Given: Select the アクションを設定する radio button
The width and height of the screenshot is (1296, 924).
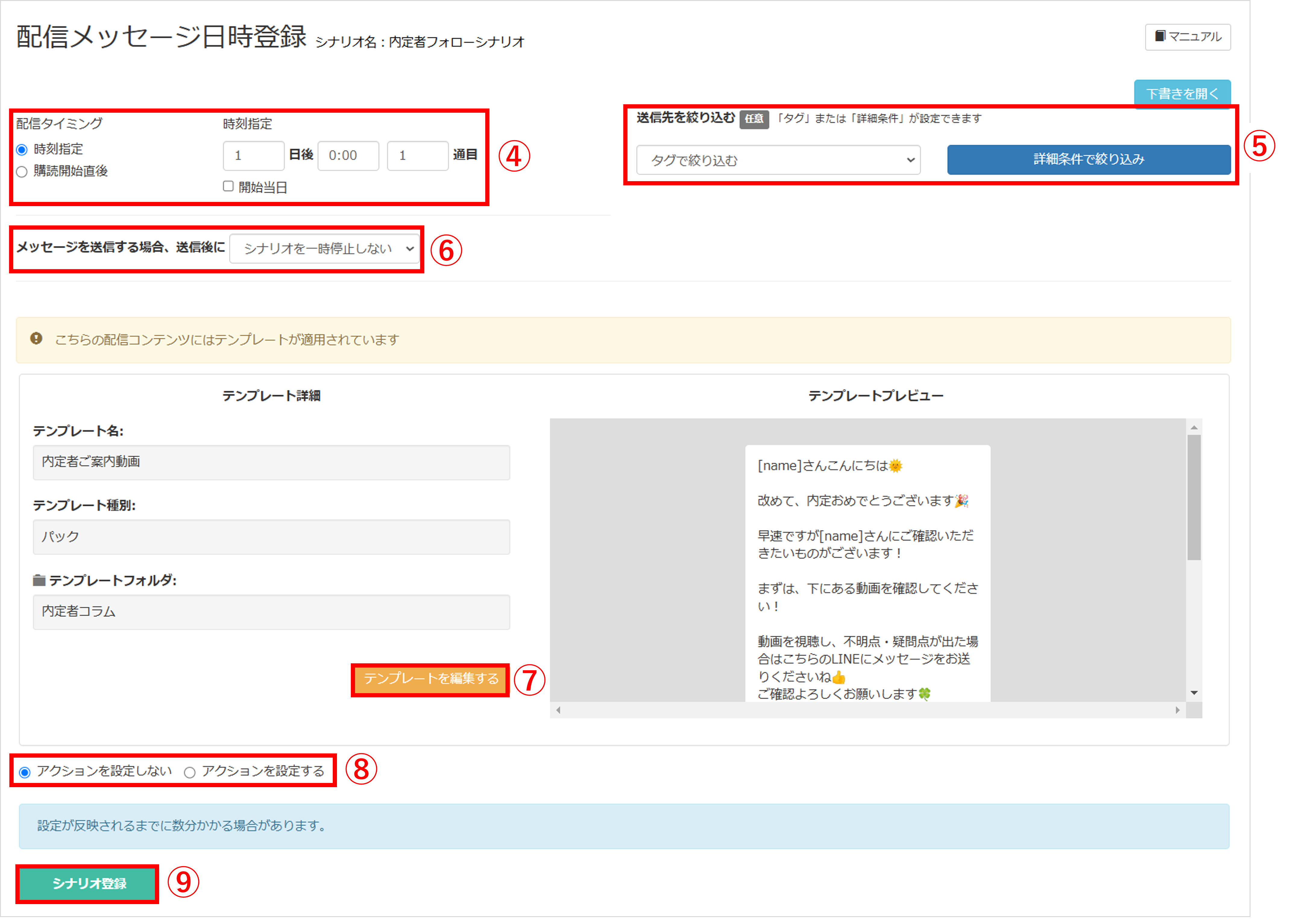Looking at the screenshot, I should [x=190, y=772].
